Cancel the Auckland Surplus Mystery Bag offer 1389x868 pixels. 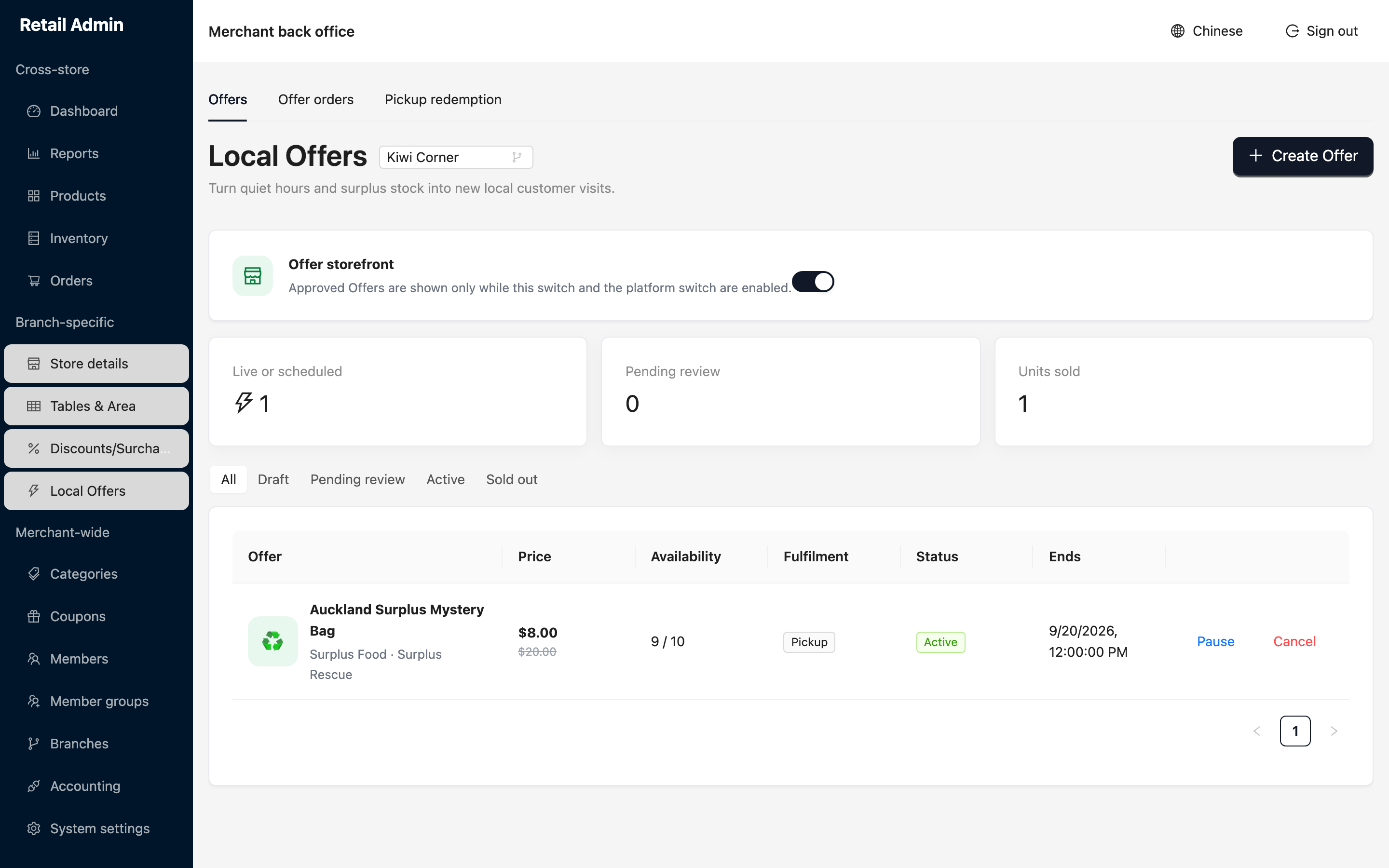point(1294,641)
